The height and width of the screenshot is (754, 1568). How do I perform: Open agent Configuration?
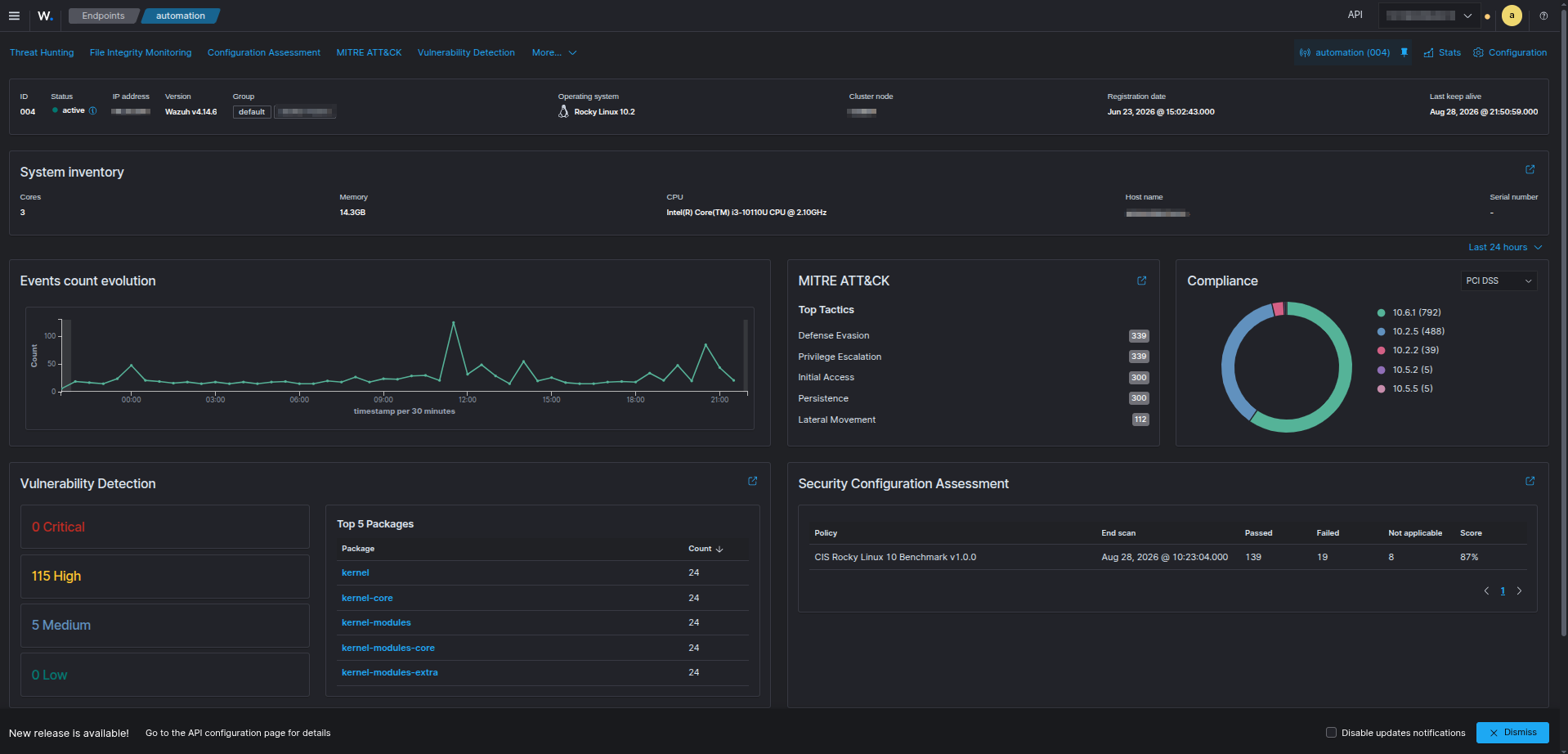pyautogui.click(x=1510, y=52)
